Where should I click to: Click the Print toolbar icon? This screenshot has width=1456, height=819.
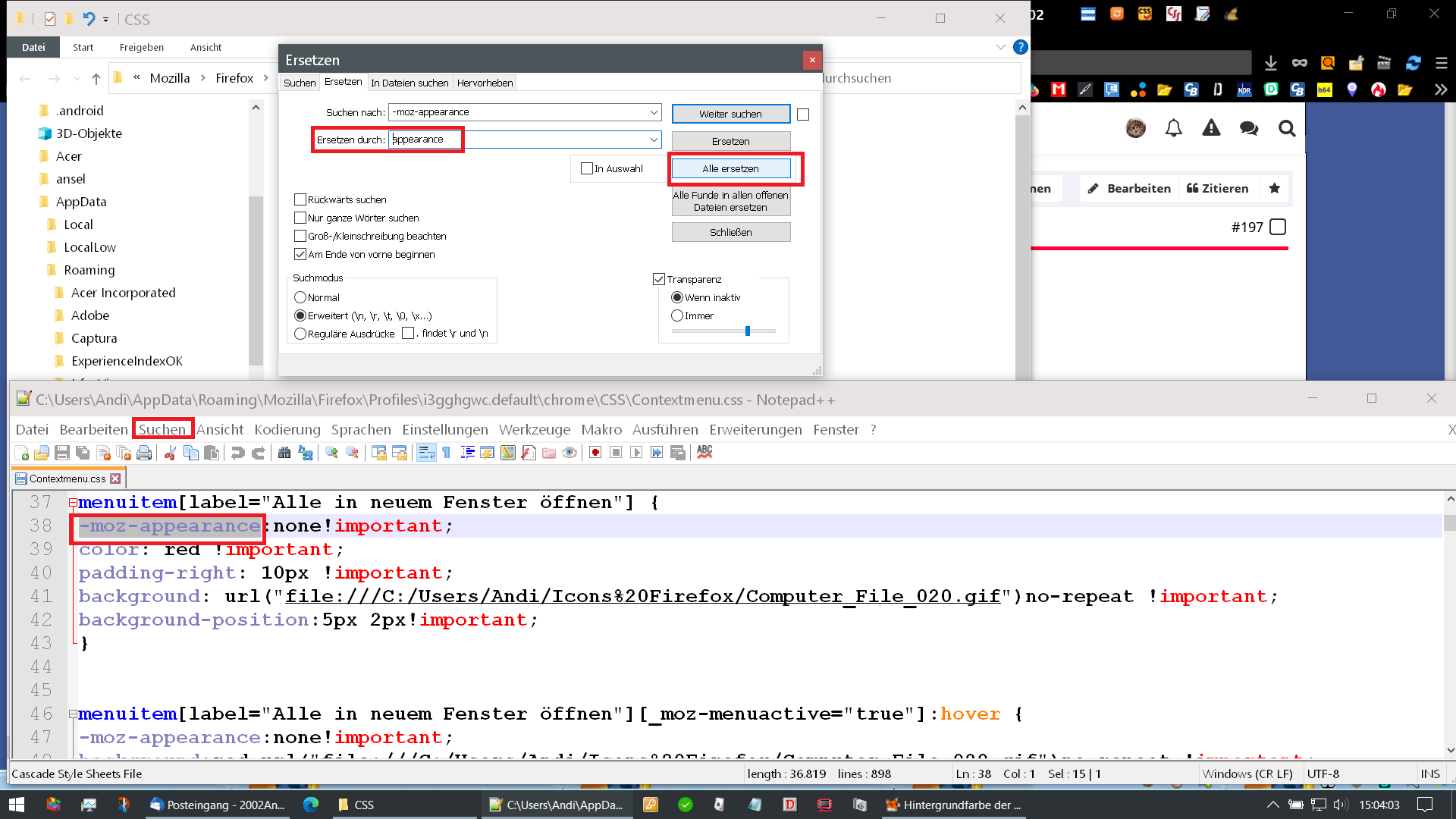[144, 453]
